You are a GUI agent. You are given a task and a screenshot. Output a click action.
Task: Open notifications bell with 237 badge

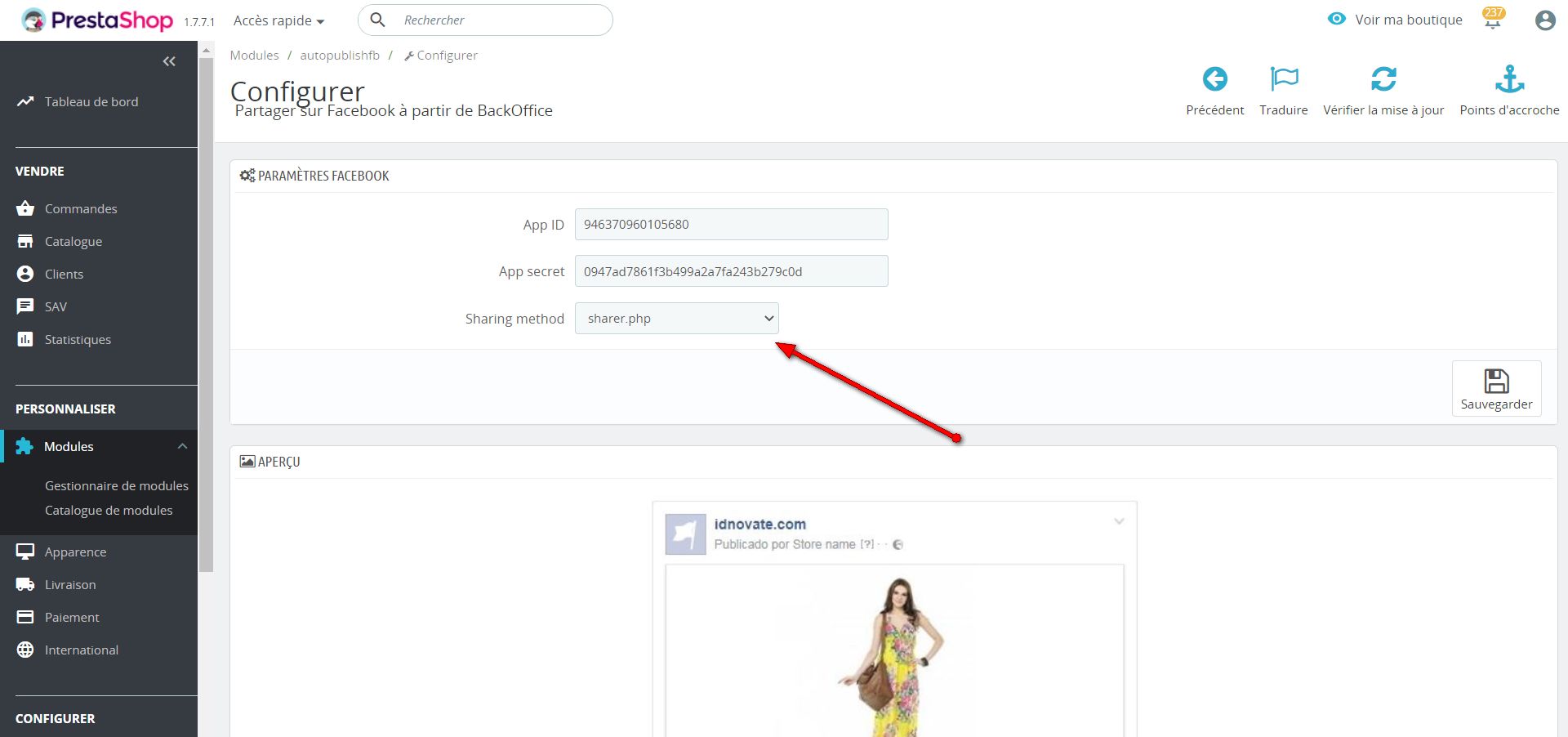(x=1493, y=20)
